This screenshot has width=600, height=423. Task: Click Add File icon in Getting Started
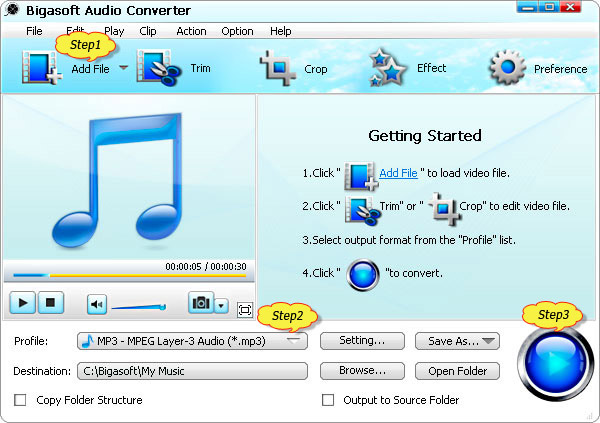point(360,176)
